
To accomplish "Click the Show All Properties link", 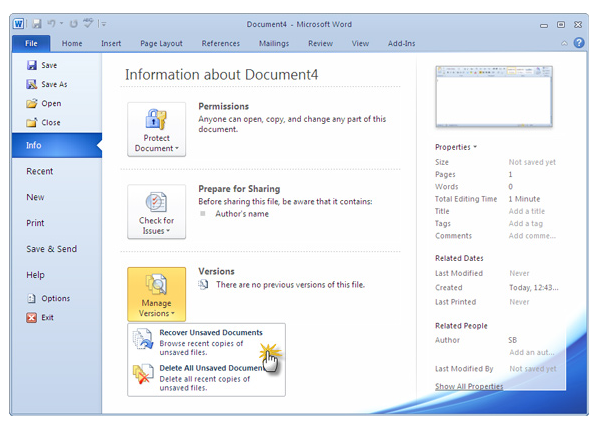I will pos(469,386).
